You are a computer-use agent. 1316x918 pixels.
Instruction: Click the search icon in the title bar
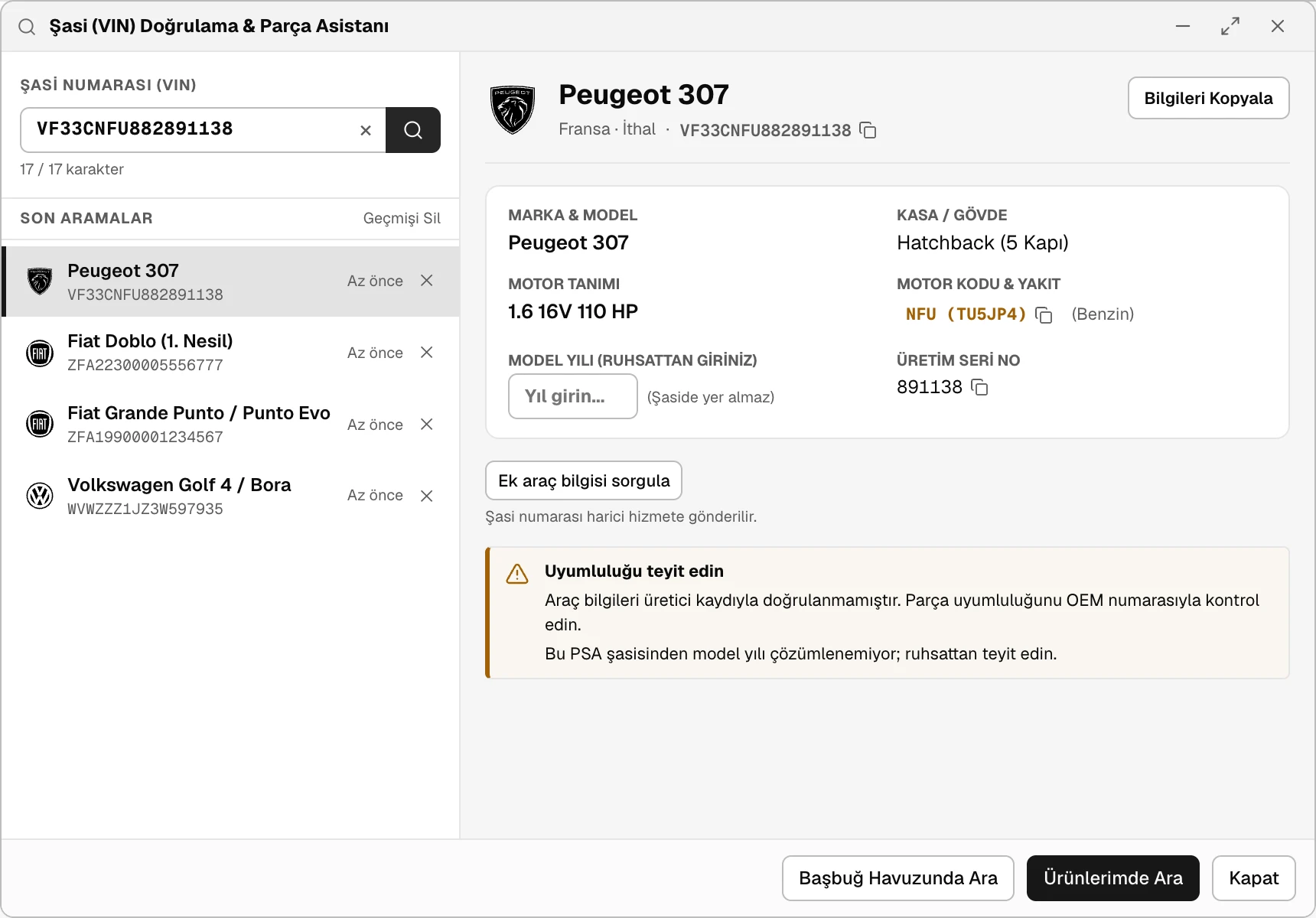coord(27,27)
